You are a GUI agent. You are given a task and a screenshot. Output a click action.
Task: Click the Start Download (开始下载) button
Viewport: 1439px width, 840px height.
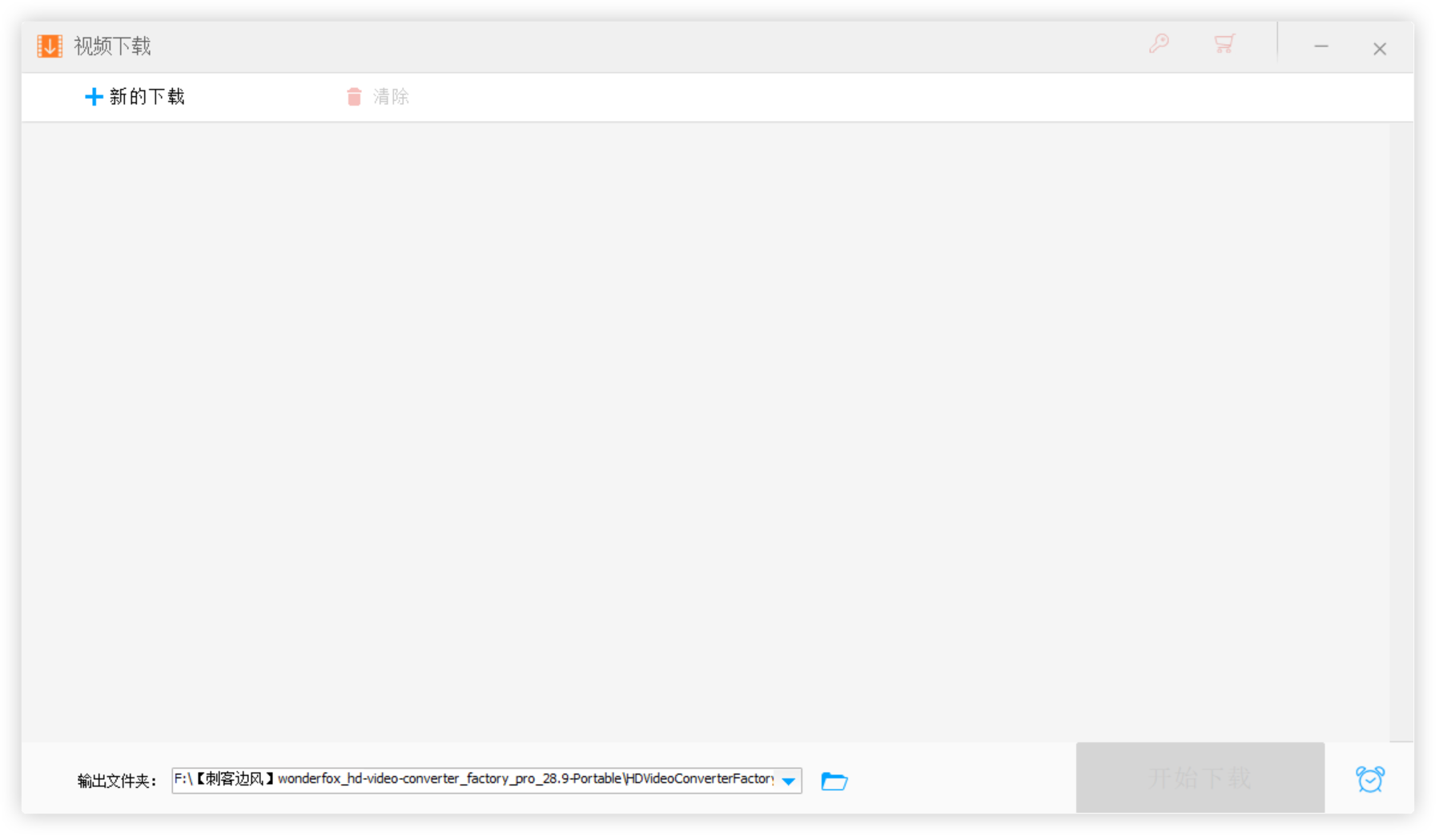tap(1200, 778)
